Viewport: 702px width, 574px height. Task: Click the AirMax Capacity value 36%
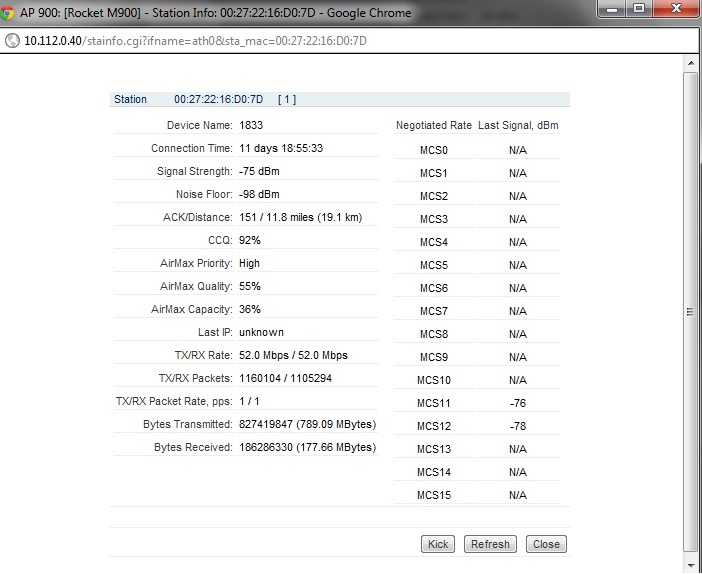(x=250, y=309)
